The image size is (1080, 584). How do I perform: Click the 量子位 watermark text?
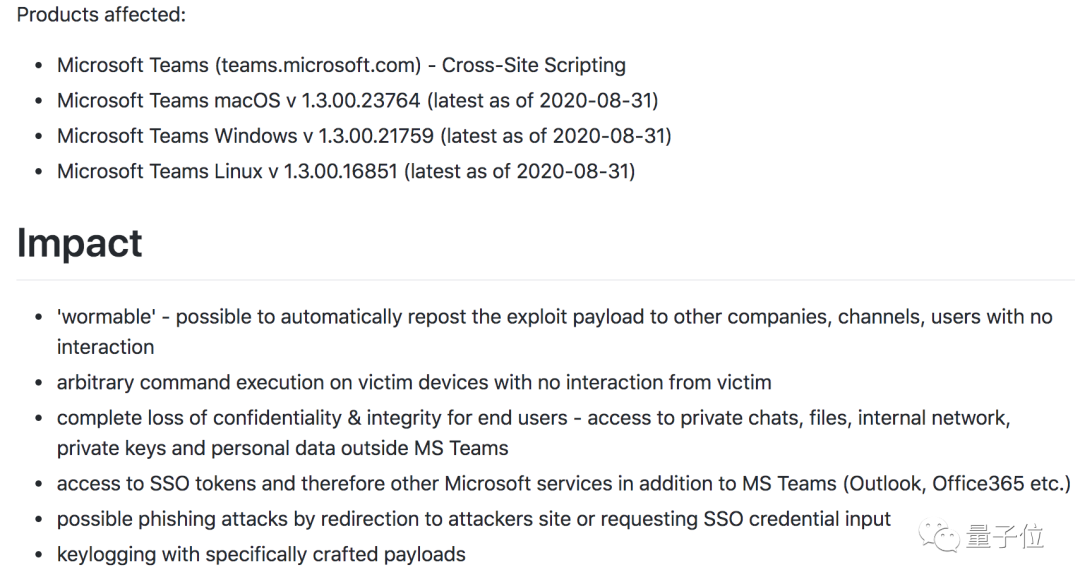pyautogui.click(x=1005, y=537)
